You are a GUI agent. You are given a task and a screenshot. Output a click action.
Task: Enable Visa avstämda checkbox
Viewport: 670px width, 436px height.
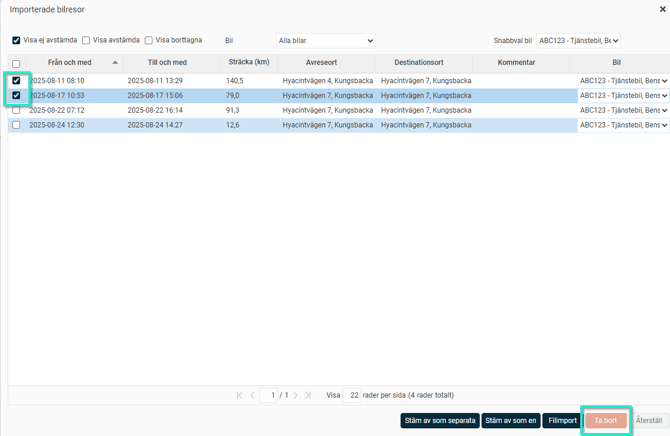(86, 41)
